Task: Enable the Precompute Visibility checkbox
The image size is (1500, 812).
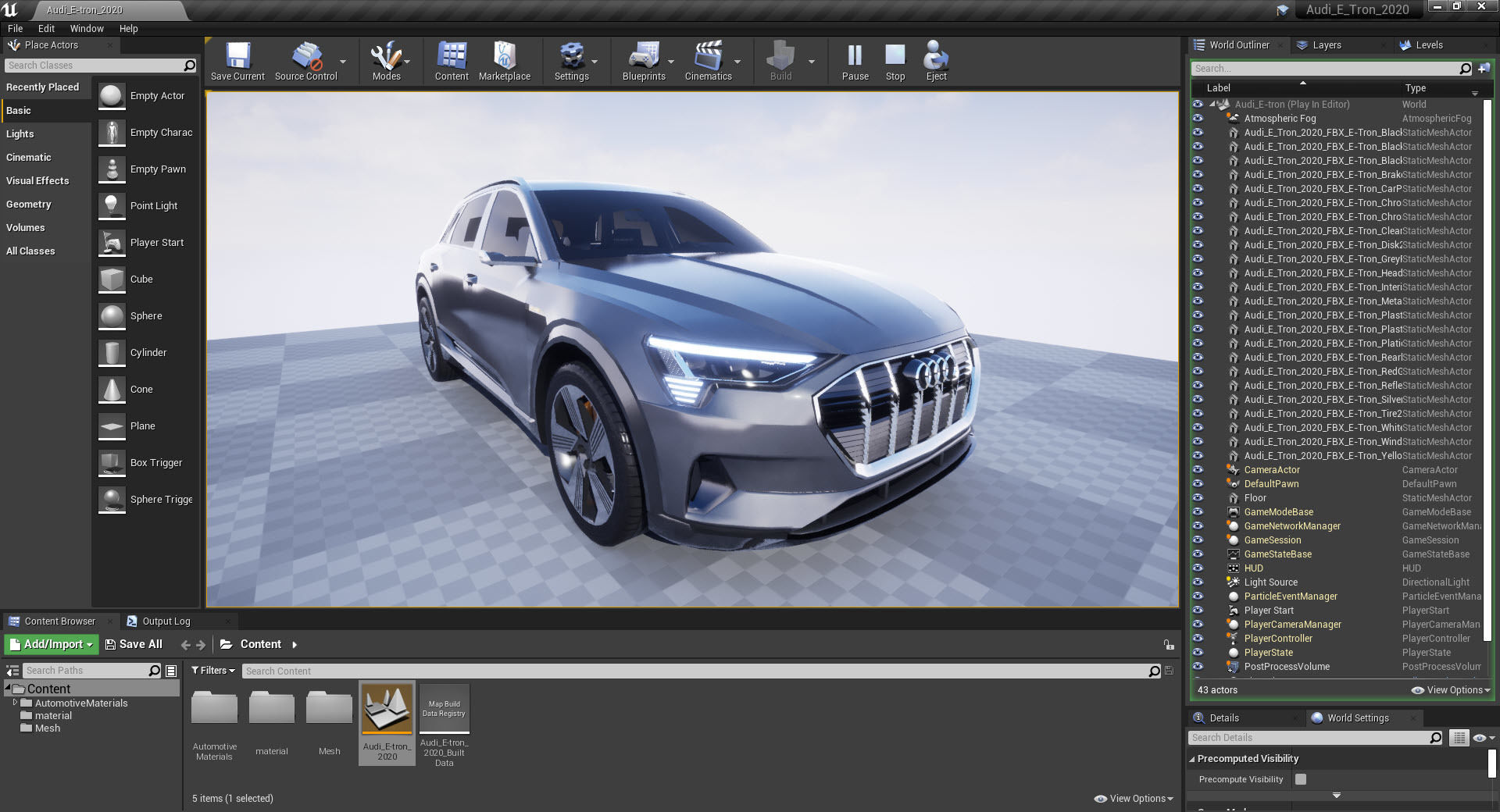Action: click(1301, 779)
